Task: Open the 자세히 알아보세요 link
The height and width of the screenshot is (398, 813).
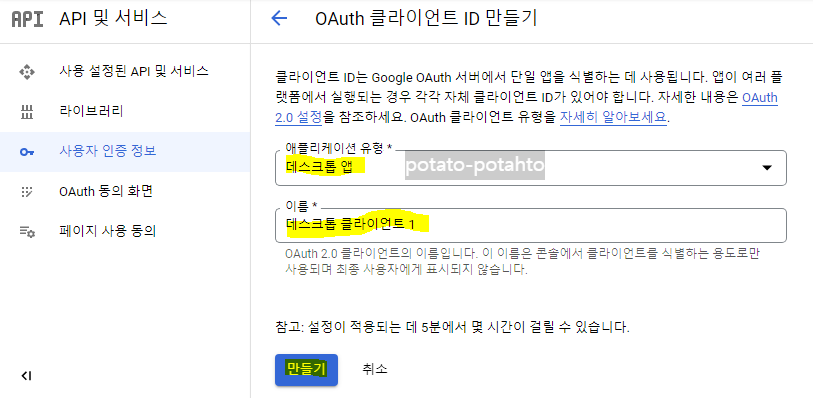Action: (613, 117)
